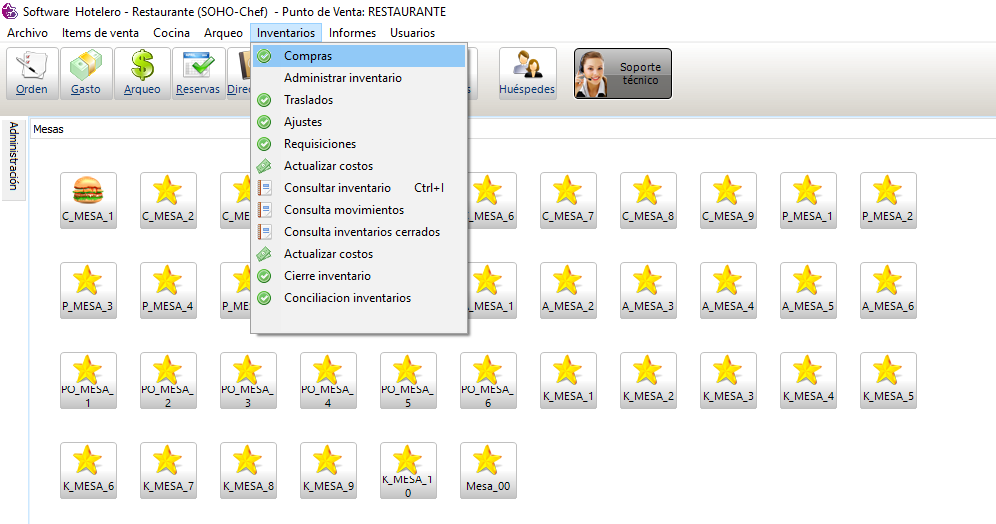The image size is (996, 524).
Task: Expand the Archivo menu
Action: [27, 33]
